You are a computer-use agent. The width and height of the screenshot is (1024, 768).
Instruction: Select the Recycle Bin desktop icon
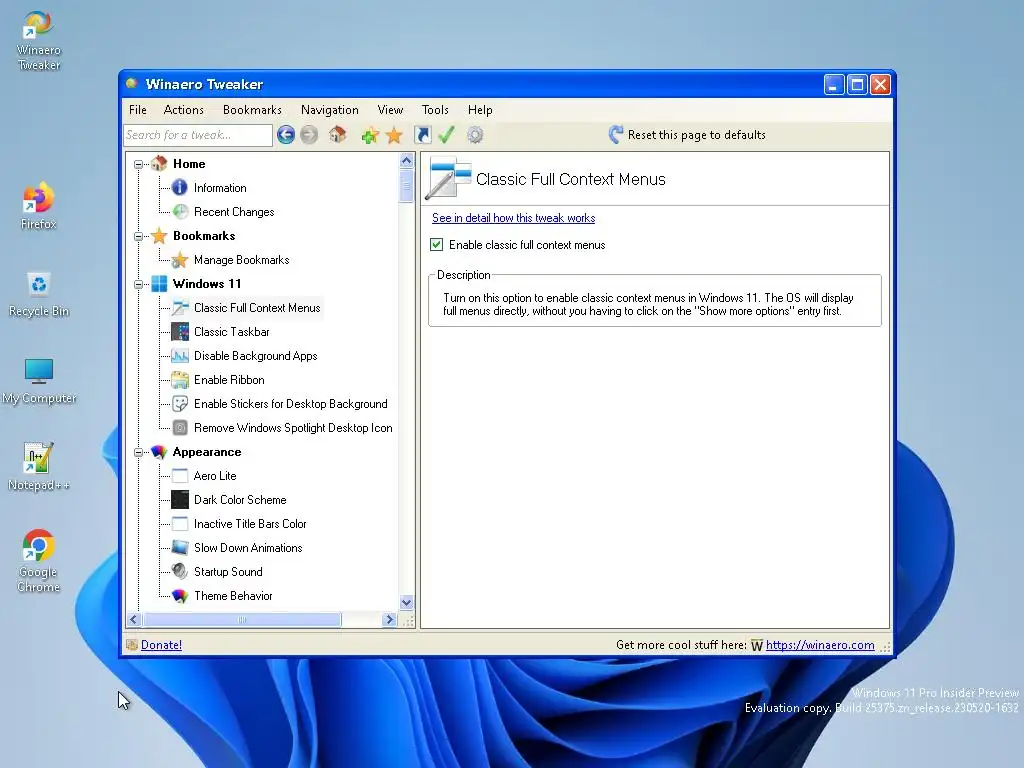click(x=39, y=294)
